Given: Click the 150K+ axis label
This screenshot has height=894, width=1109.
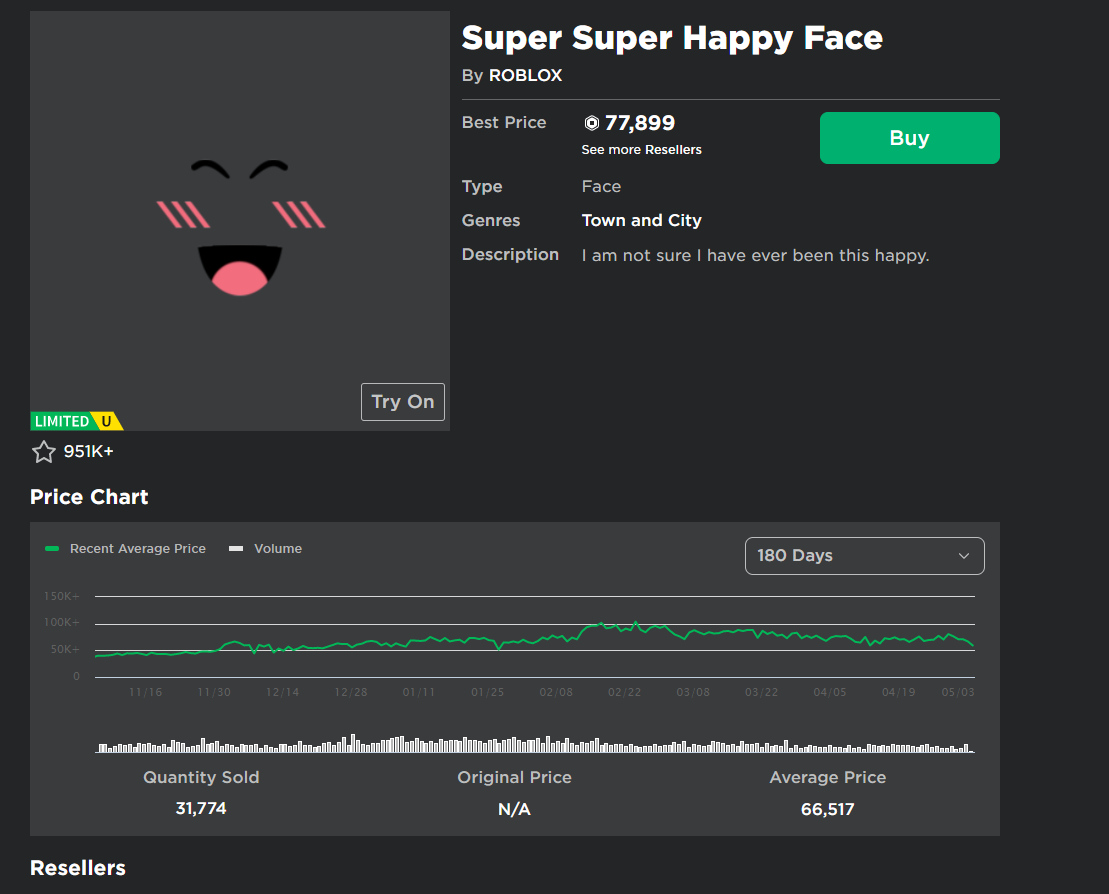Looking at the screenshot, I should click(x=62, y=596).
